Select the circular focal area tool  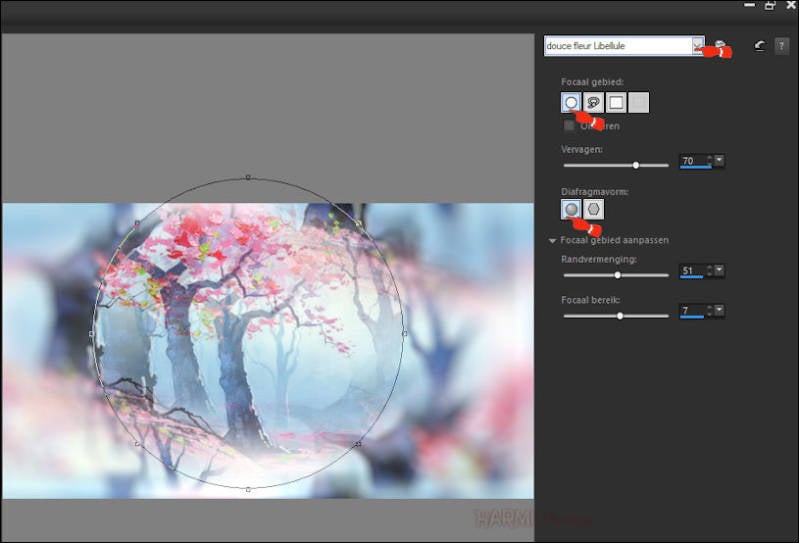coord(571,102)
